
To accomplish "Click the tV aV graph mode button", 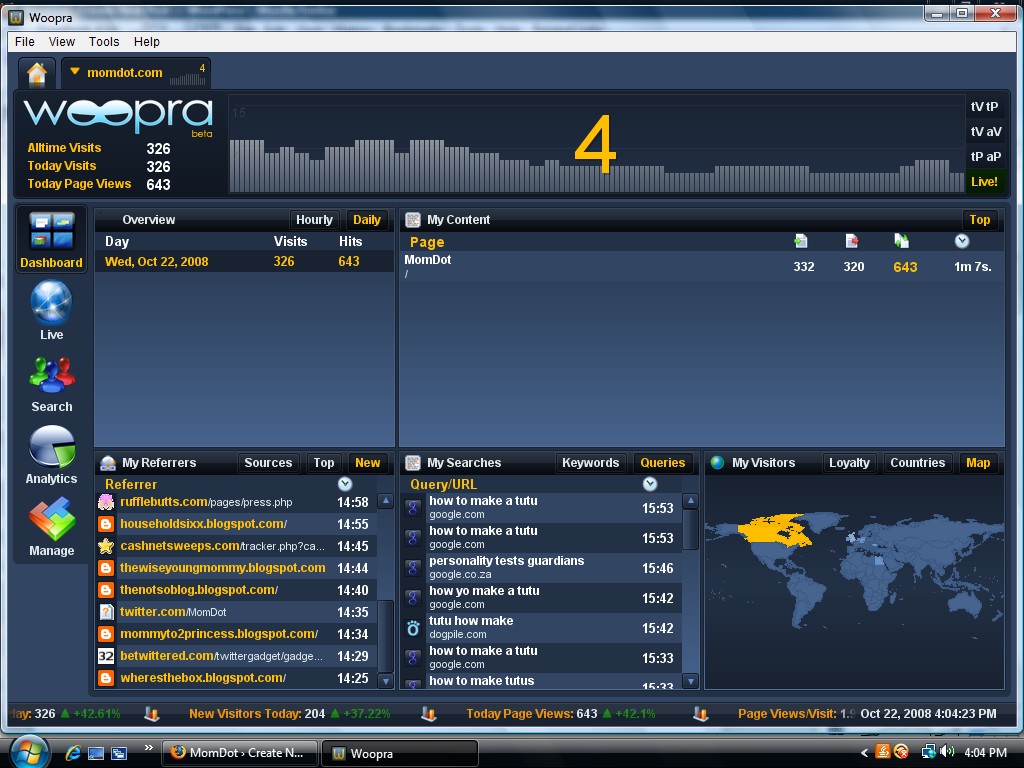I will (984, 132).
